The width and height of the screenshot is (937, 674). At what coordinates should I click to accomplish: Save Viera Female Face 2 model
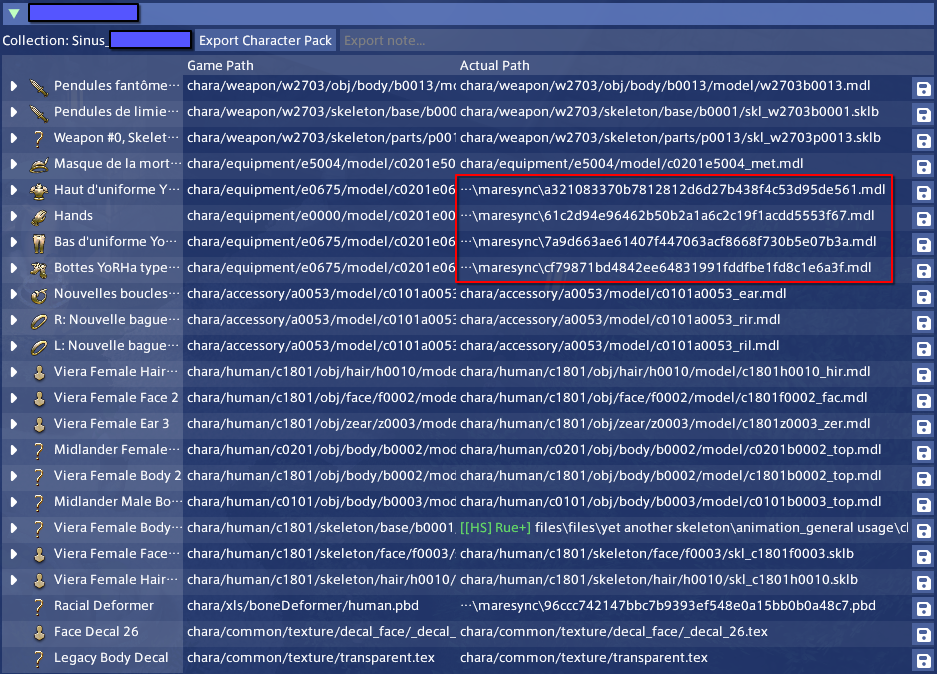tap(923, 401)
